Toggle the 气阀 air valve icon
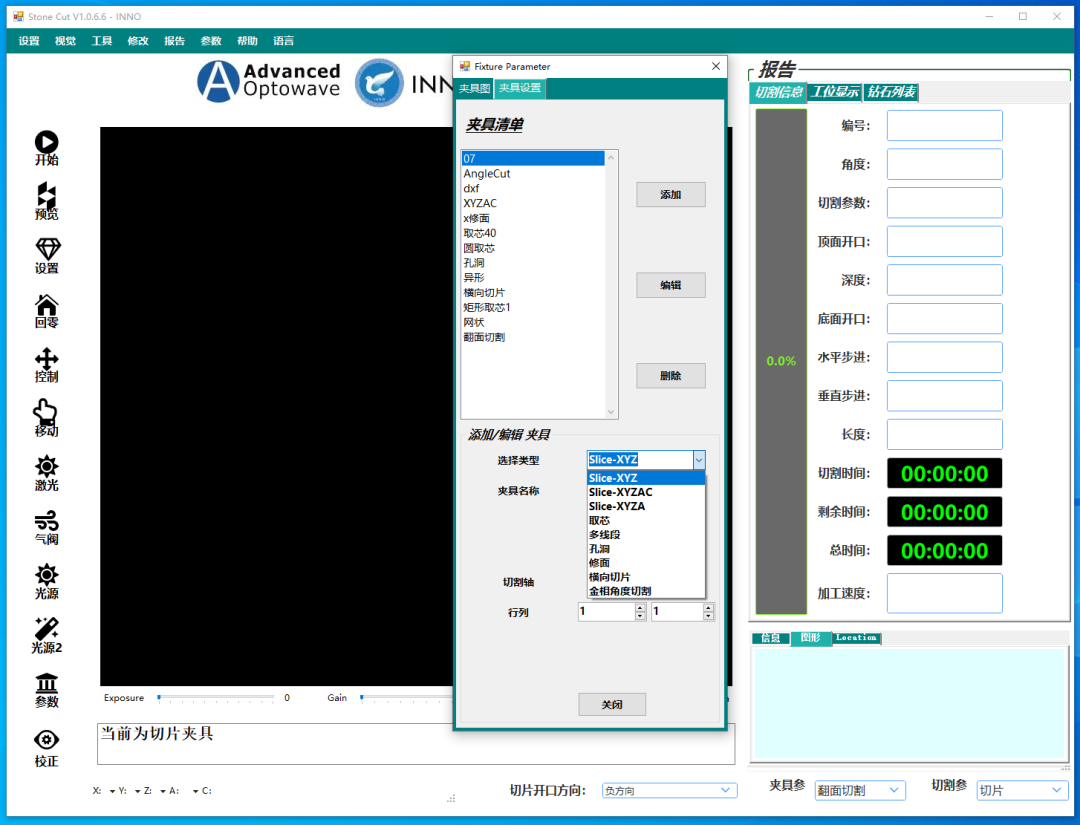Screen dimensions: 1080x825 point(46,521)
